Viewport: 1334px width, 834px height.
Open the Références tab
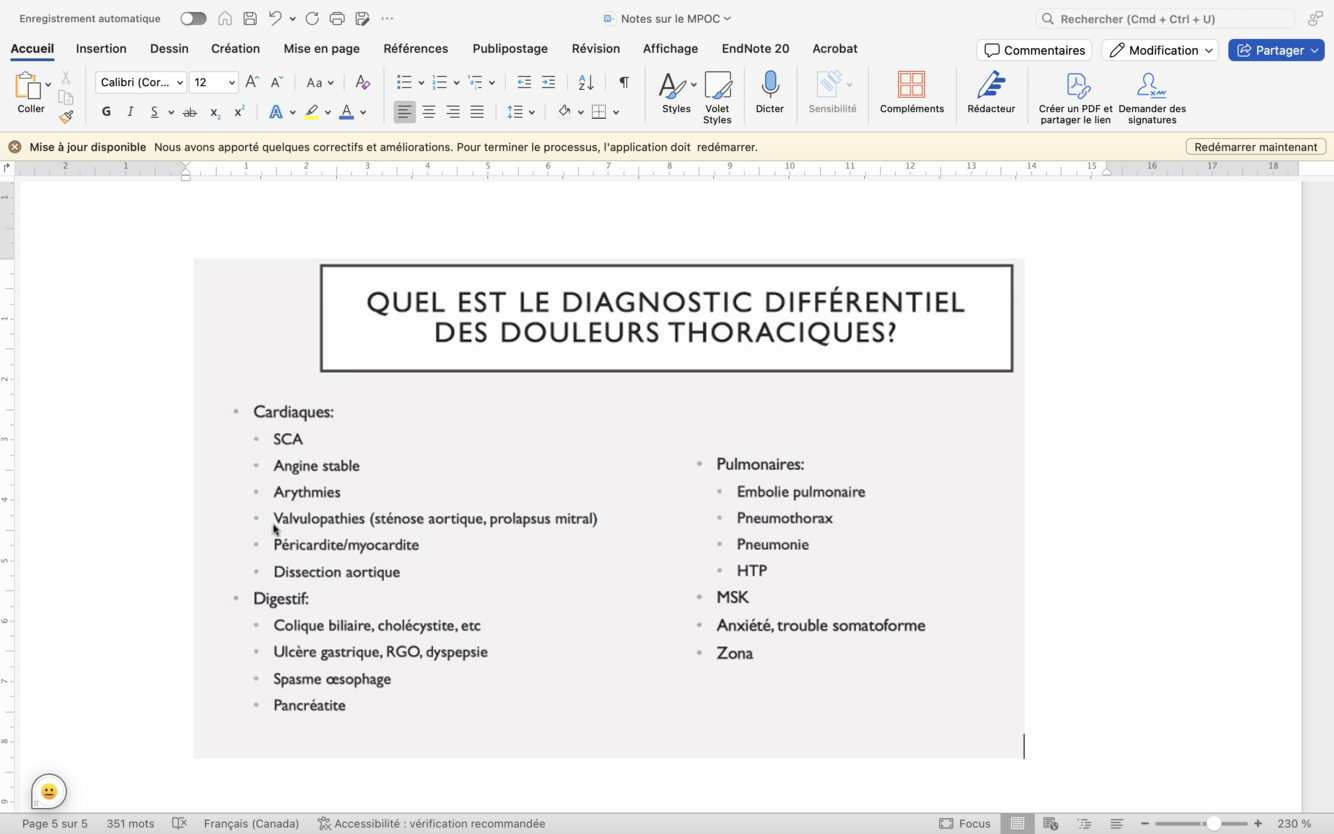(415, 48)
